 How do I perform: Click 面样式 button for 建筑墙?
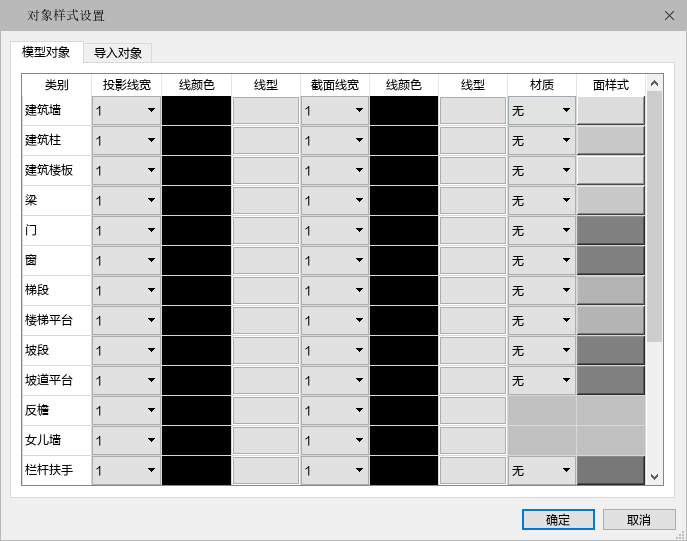[x=611, y=110]
